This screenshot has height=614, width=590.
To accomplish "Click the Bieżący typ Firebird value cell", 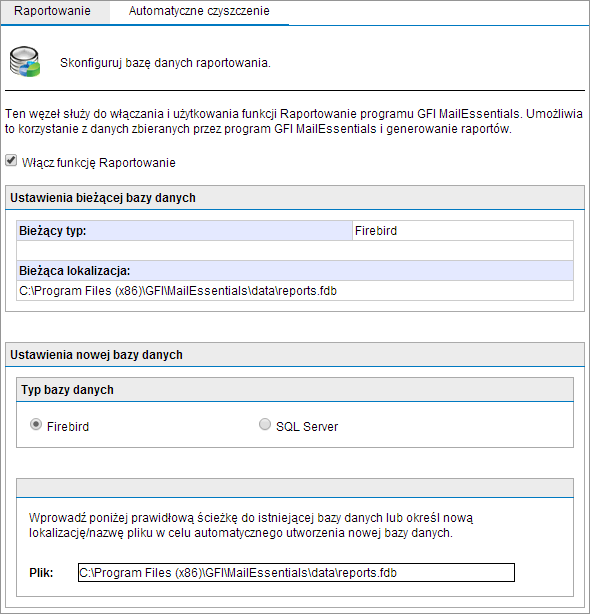I will click(x=463, y=231).
